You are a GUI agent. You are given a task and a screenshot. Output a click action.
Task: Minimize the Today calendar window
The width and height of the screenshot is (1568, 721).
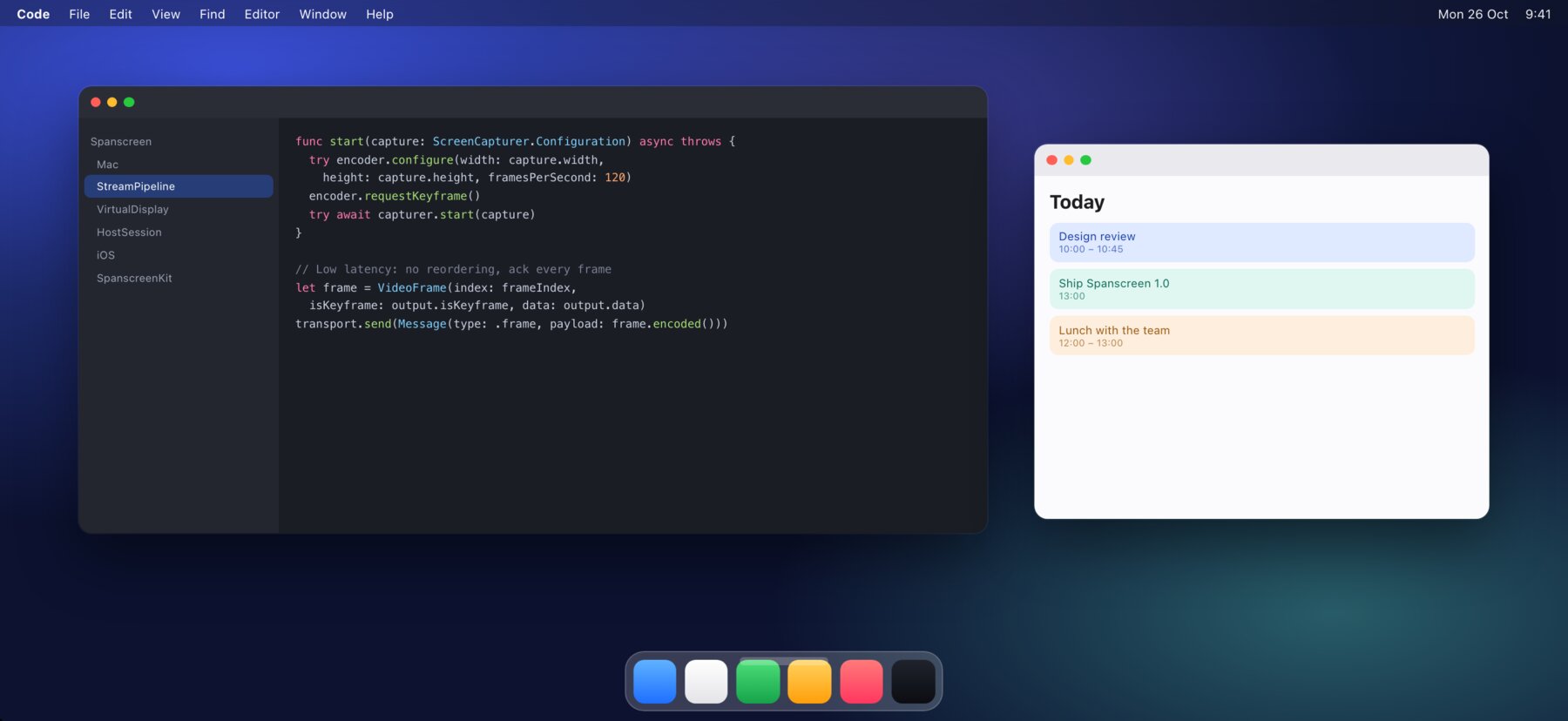pyautogui.click(x=1069, y=160)
